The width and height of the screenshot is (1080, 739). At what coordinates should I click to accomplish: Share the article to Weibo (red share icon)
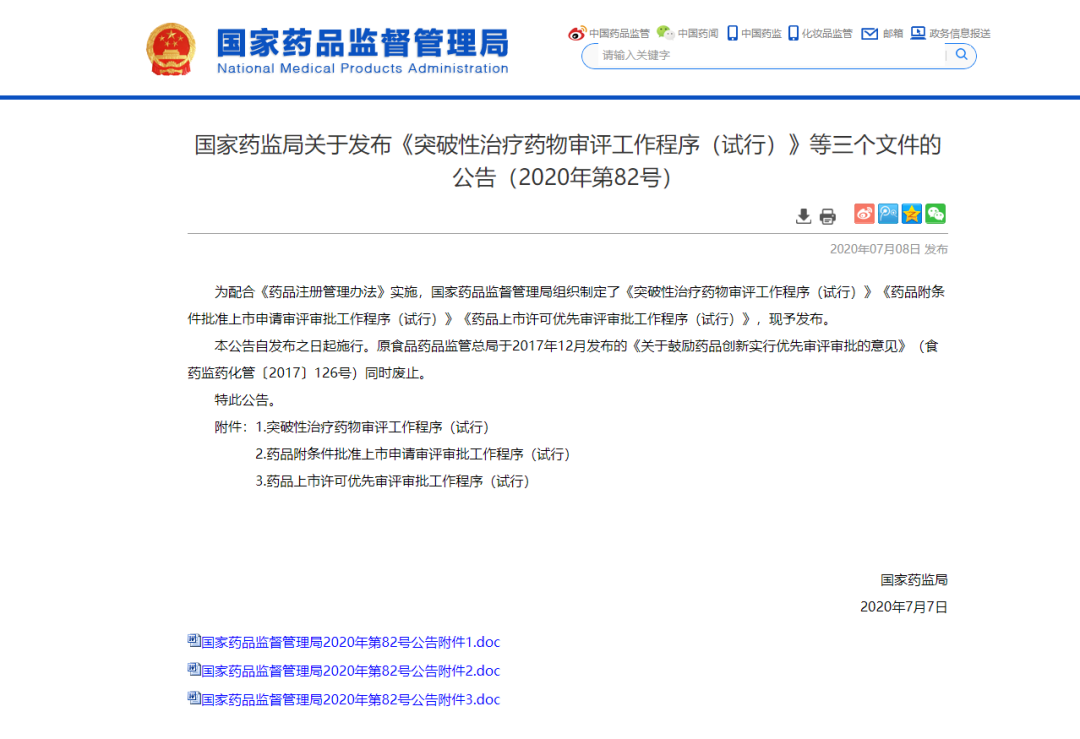click(x=864, y=214)
